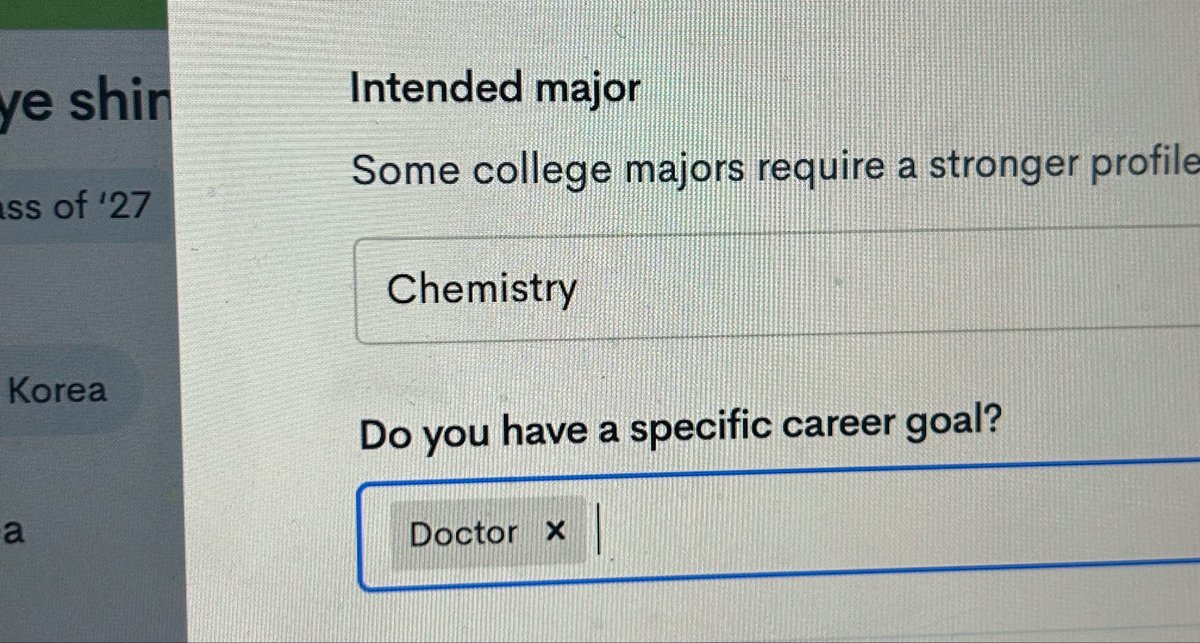Viewport: 1200px width, 643px height.
Task: Click the 'Do you have a specific career goal?' label
Action: (681, 433)
